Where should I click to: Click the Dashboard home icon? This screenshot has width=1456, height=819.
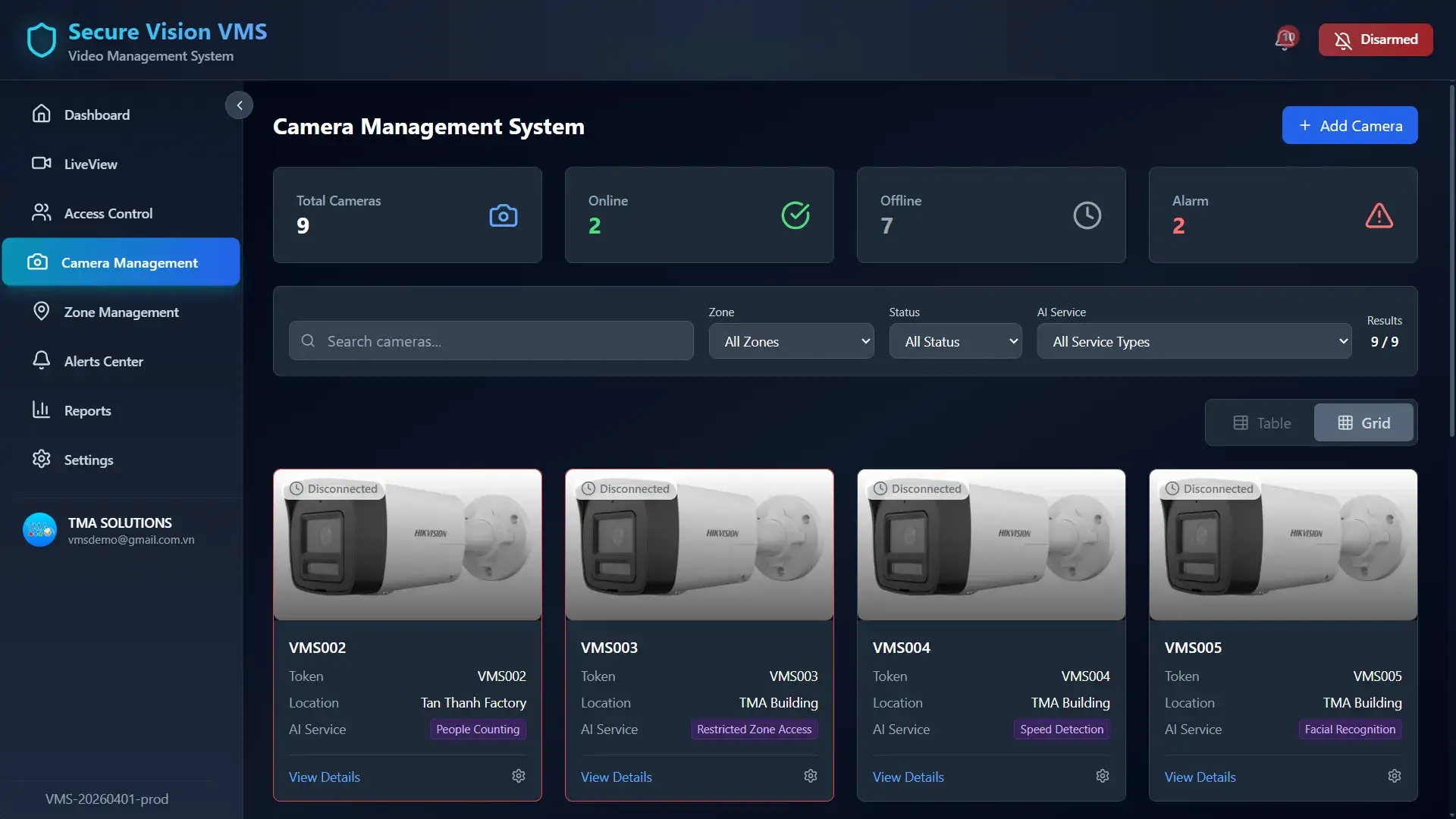(42, 114)
